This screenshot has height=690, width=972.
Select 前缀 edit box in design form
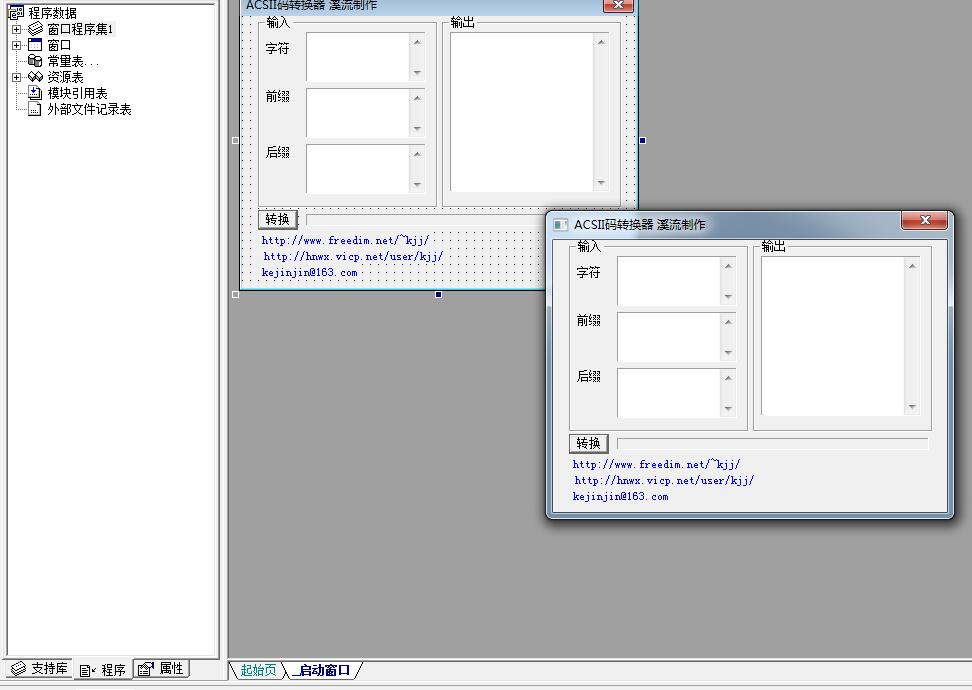pos(358,113)
